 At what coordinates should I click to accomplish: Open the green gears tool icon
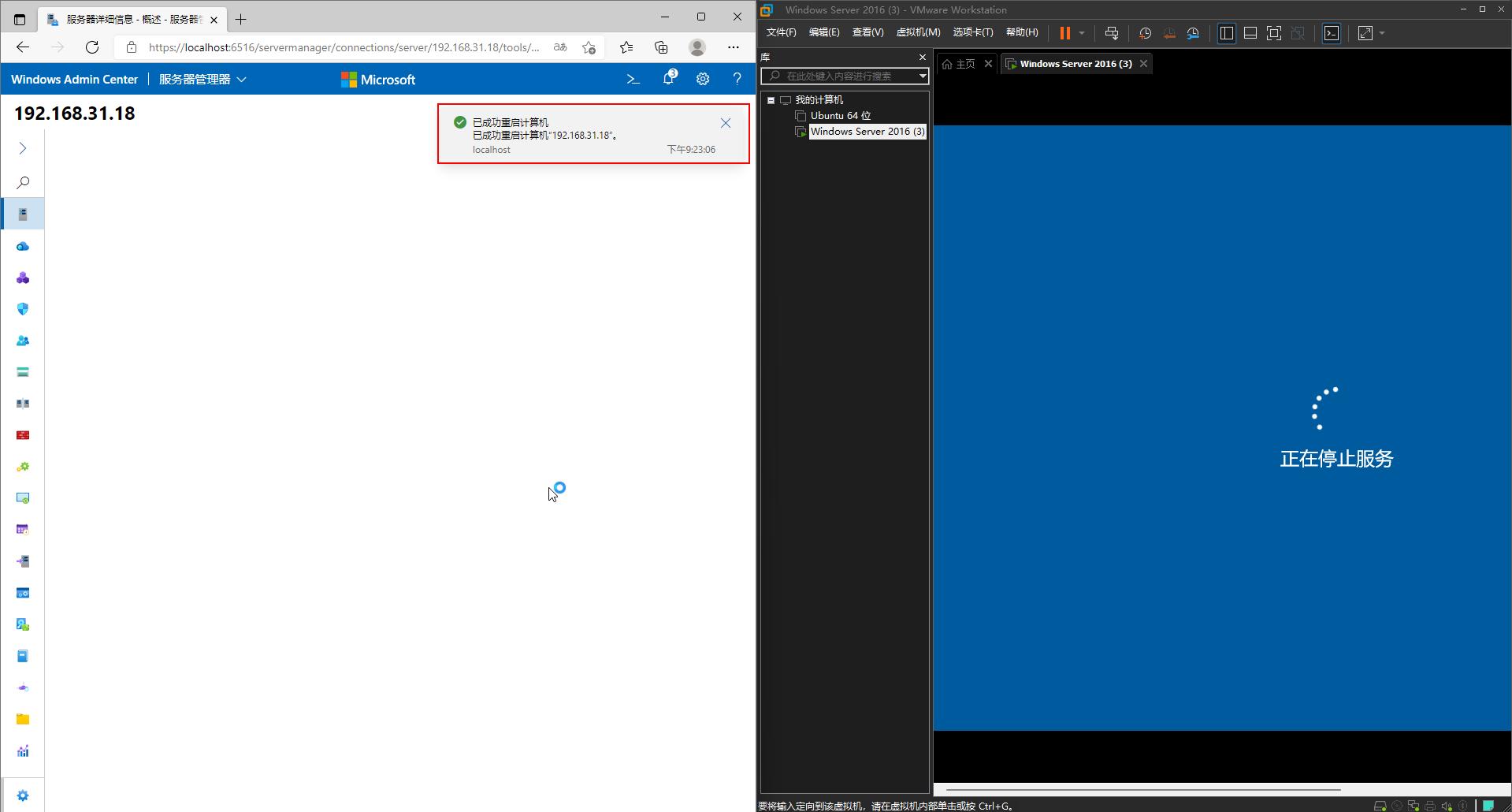(23, 467)
